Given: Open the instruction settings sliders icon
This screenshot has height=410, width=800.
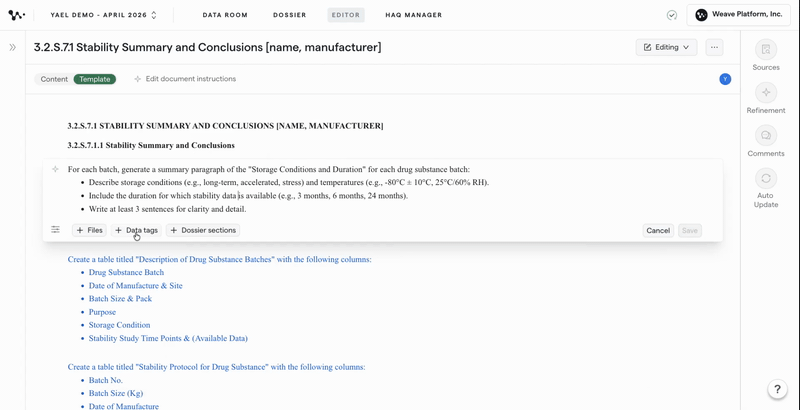Looking at the screenshot, I should tap(55, 230).
